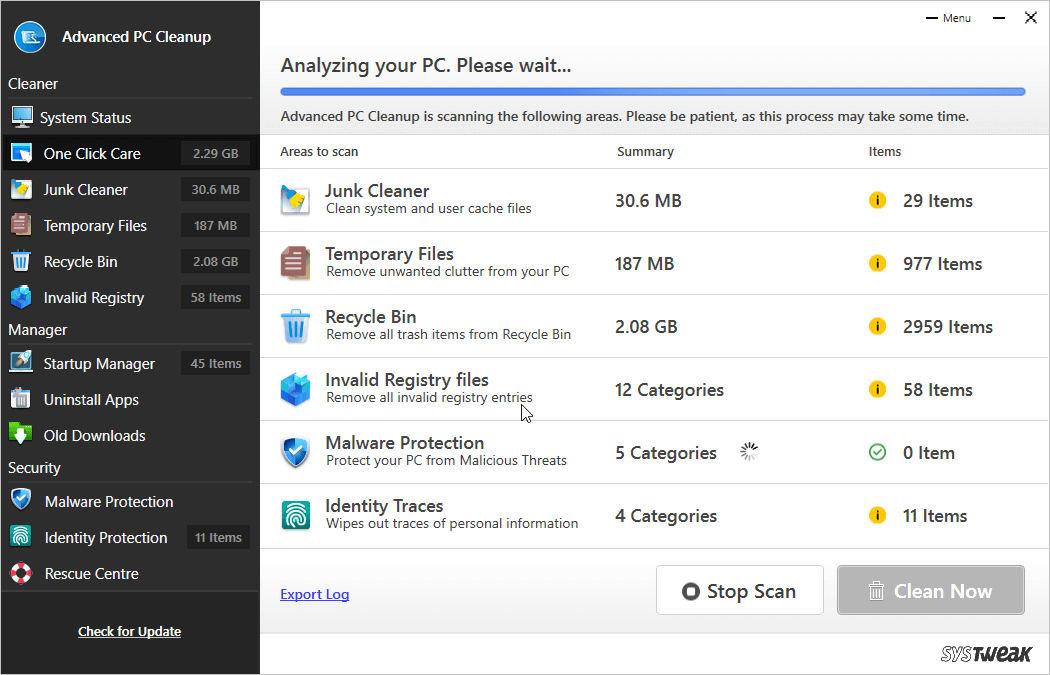Click the Check for Update link

129,631
